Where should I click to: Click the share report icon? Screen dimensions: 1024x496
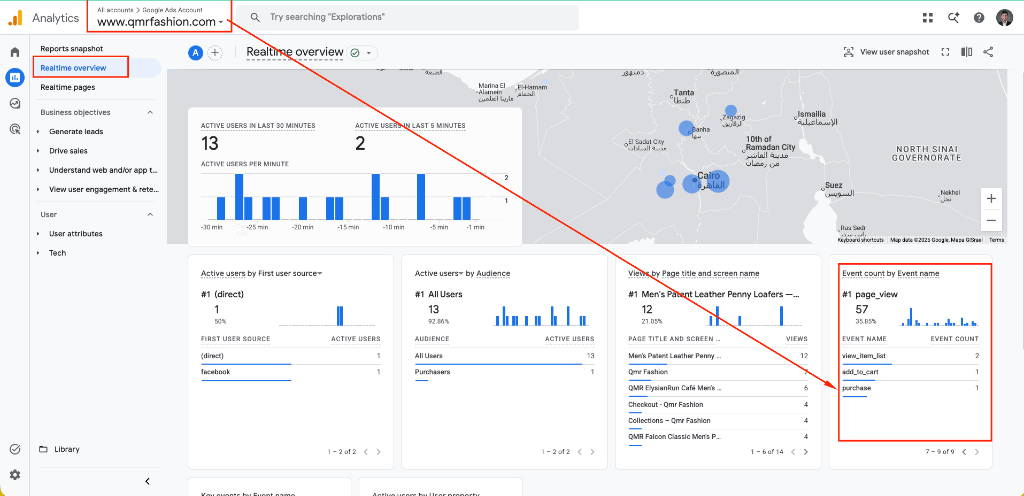tap(988, 52)
